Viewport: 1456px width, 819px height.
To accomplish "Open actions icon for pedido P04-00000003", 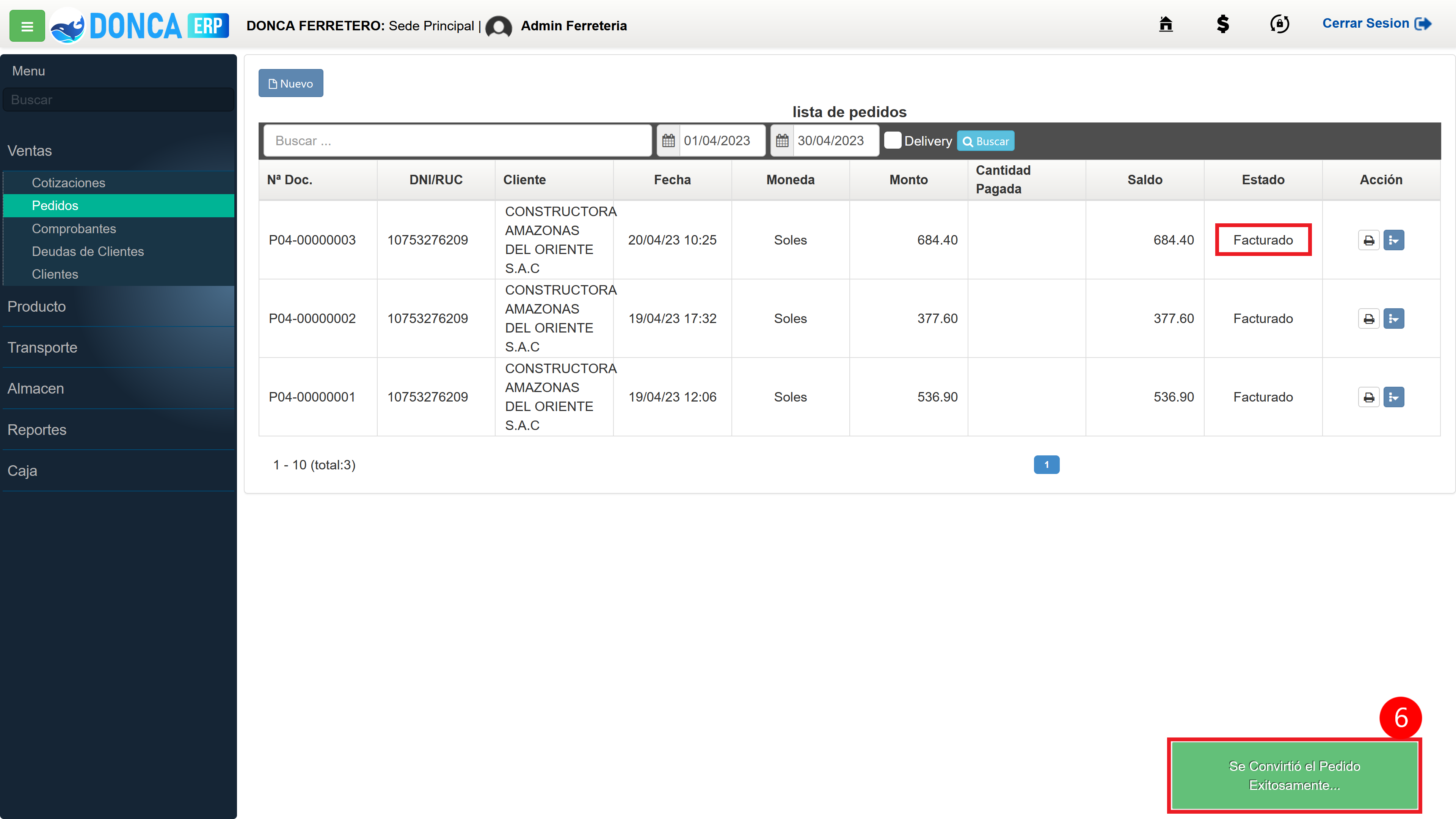I will click(1393, 240).
